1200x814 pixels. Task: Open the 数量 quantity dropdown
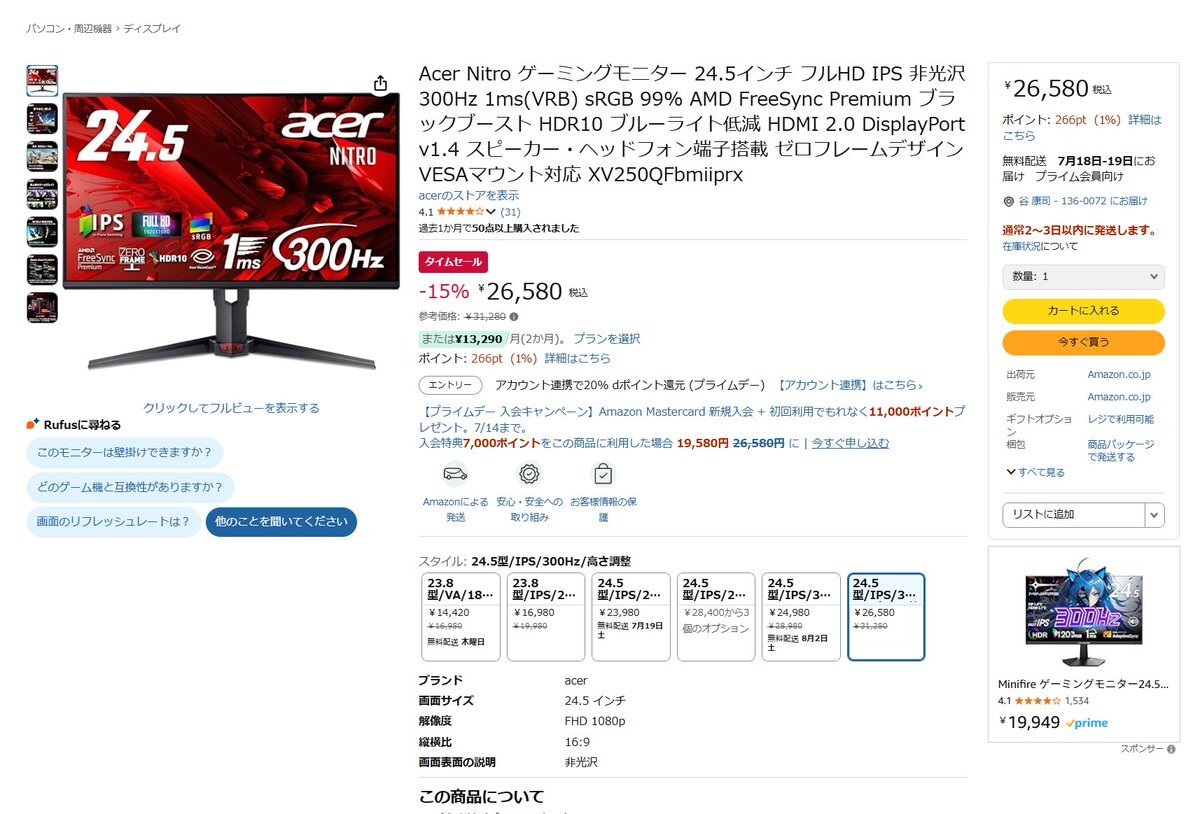1083,276
